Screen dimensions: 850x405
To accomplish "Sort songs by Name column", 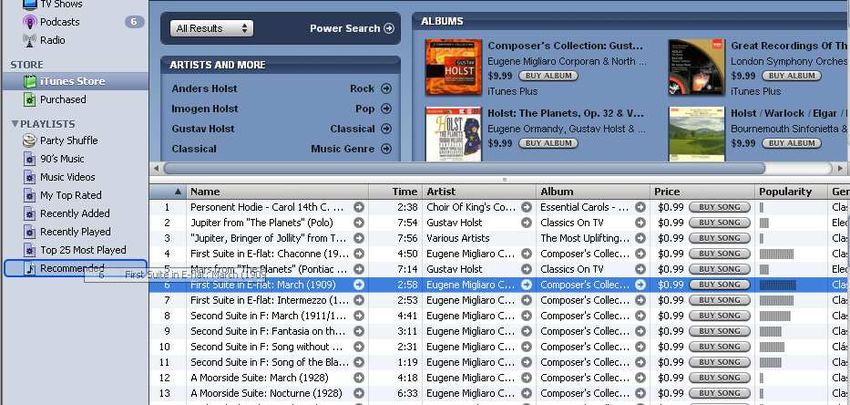I will 278,192.
